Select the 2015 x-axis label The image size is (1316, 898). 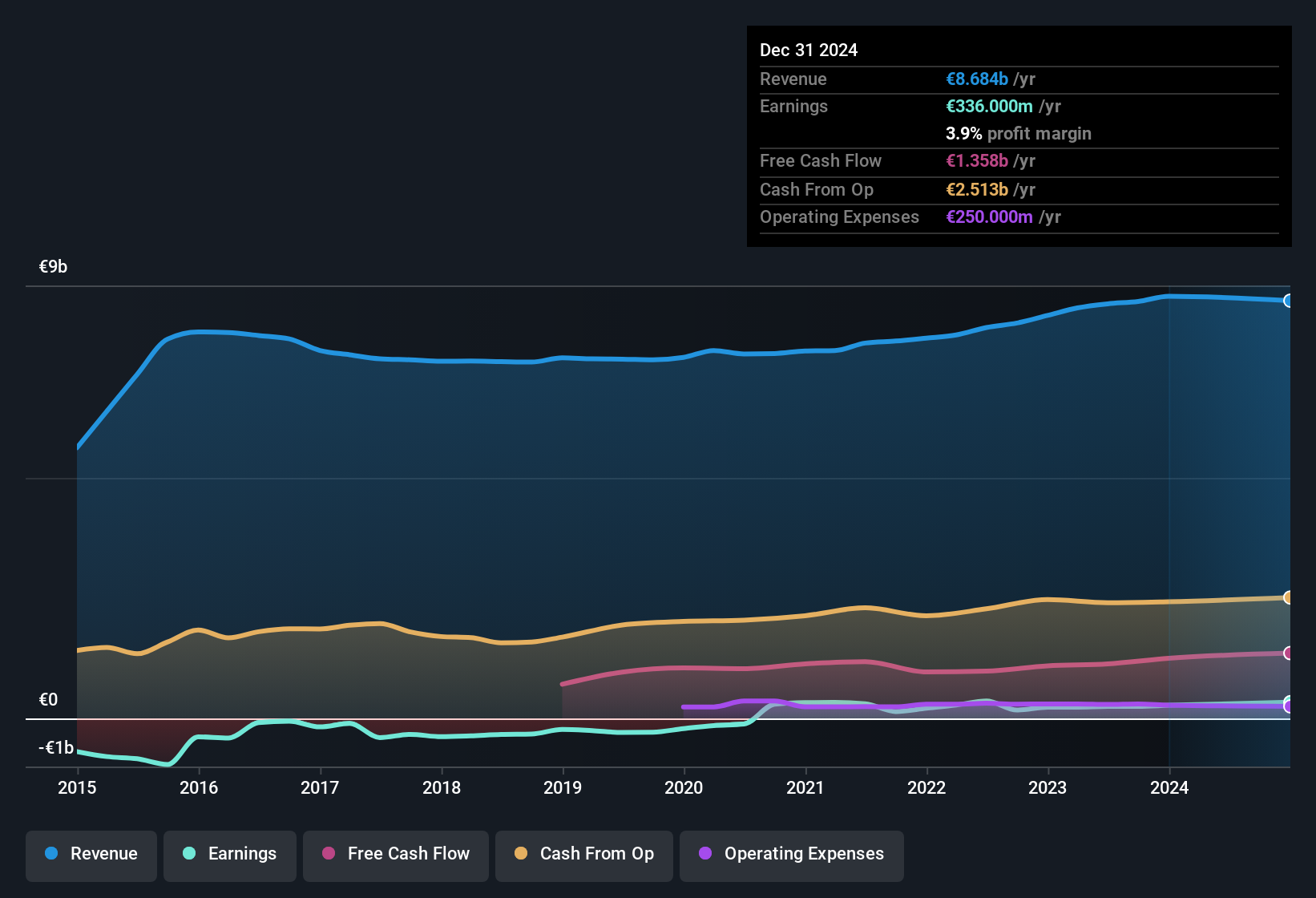click(x=77, y=787)
